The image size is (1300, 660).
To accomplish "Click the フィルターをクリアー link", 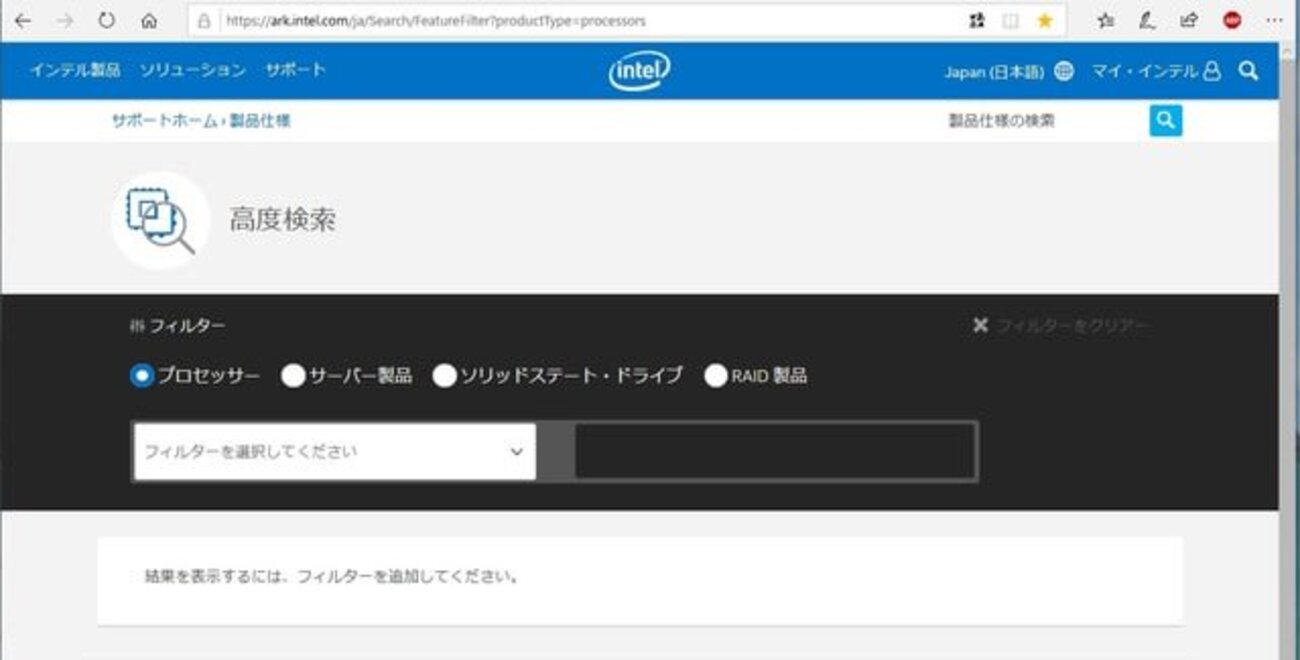I will (1073, 326).
